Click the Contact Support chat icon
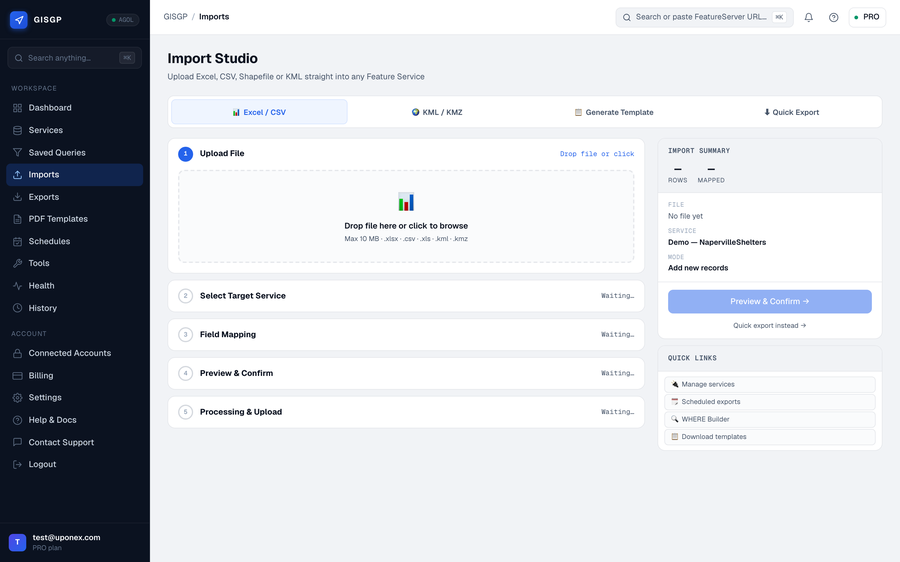 tap(18, 443)
